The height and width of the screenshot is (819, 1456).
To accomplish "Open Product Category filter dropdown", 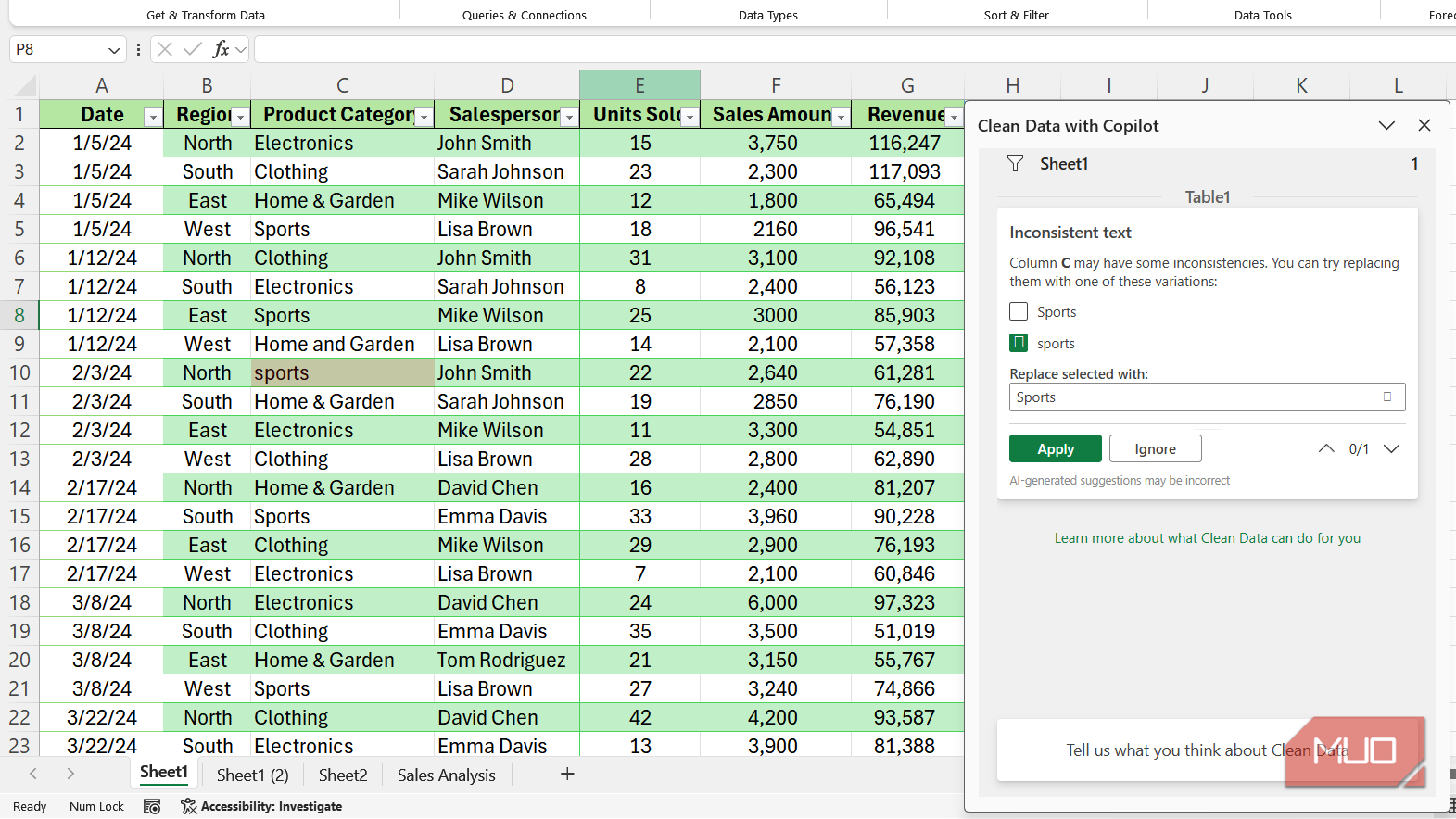I will pyautogui.click(x=424, y=117).
